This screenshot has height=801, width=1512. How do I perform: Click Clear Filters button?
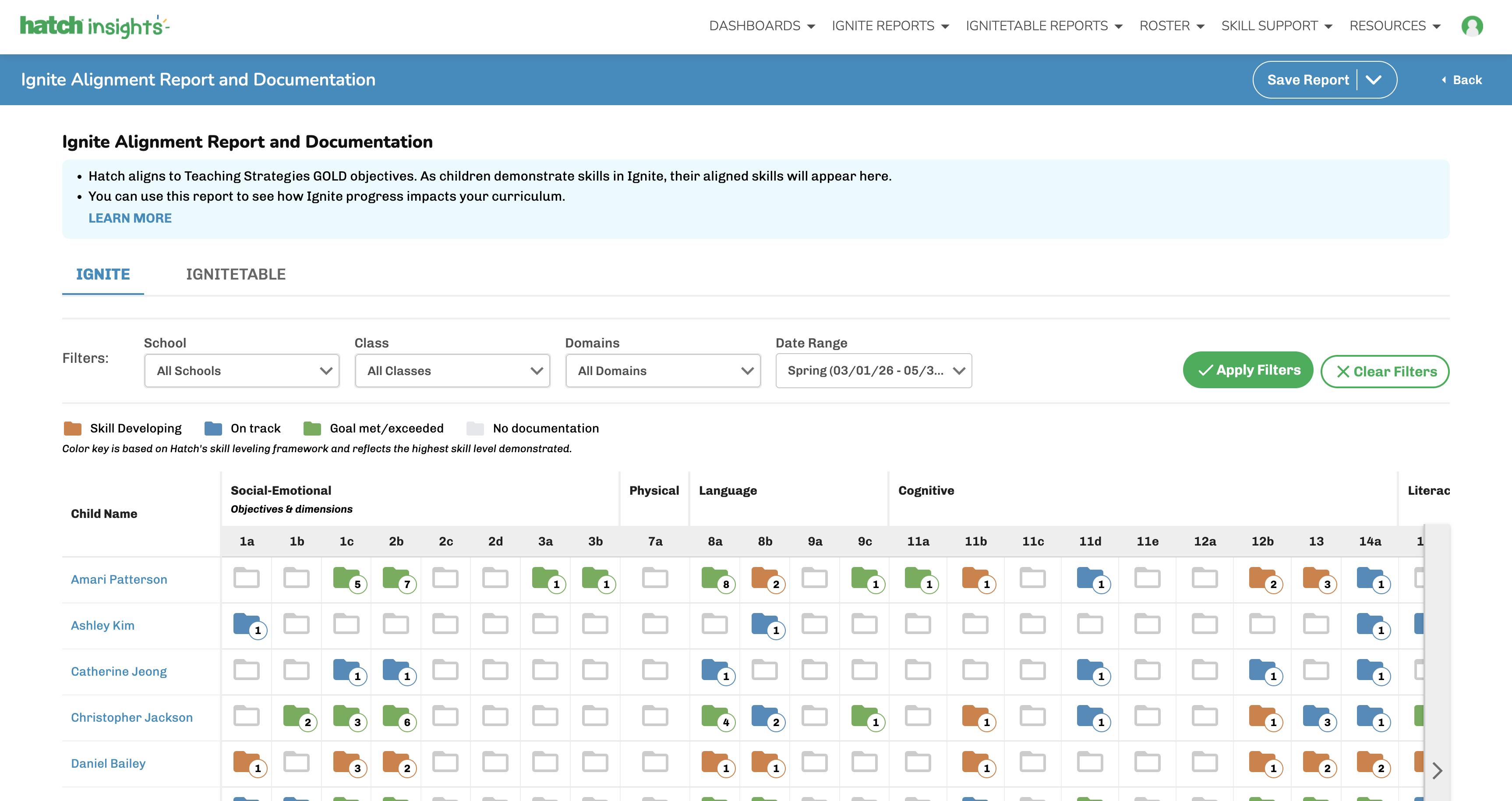[x=1385, y=371]
